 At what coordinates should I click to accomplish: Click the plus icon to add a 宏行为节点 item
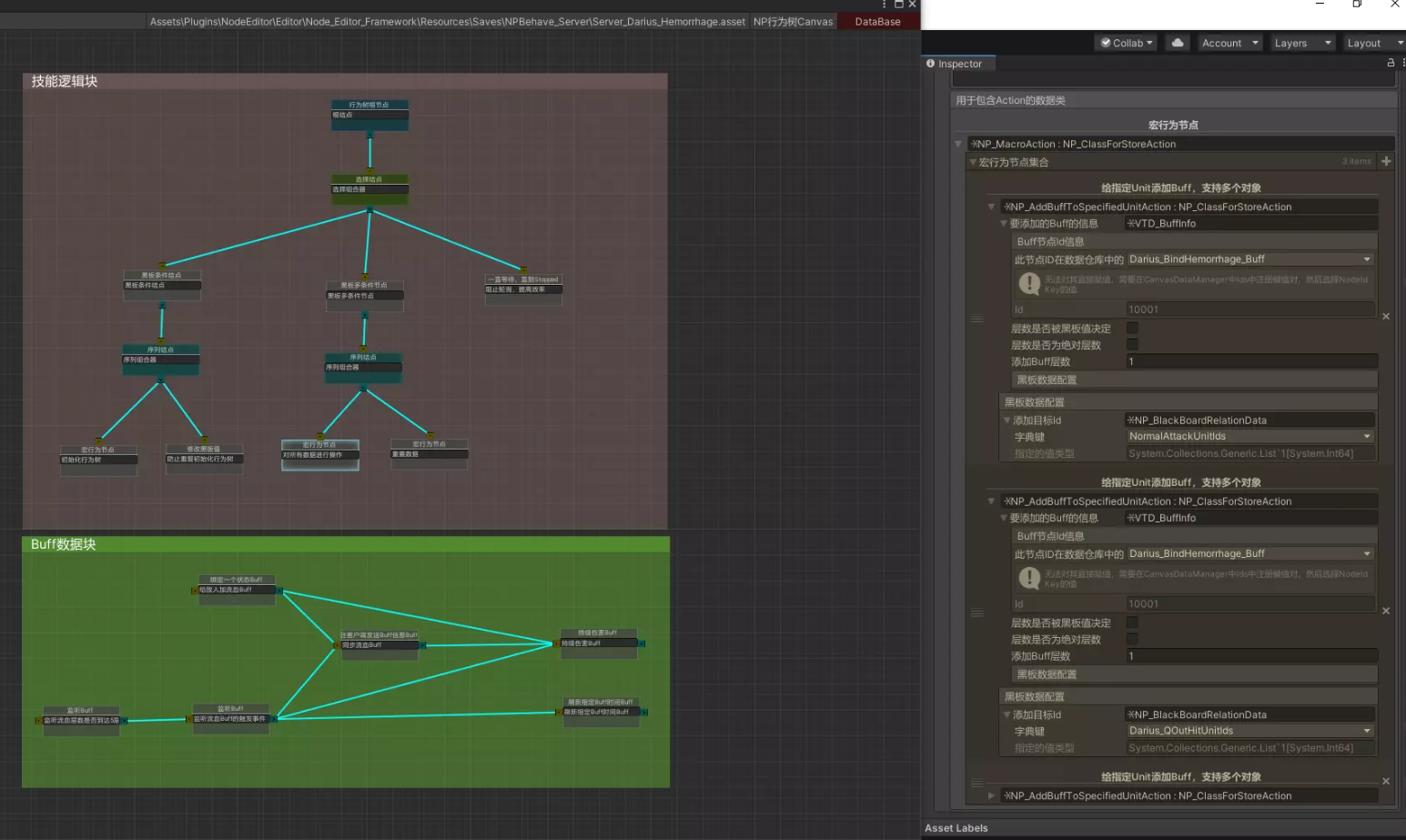point(1386,161)
